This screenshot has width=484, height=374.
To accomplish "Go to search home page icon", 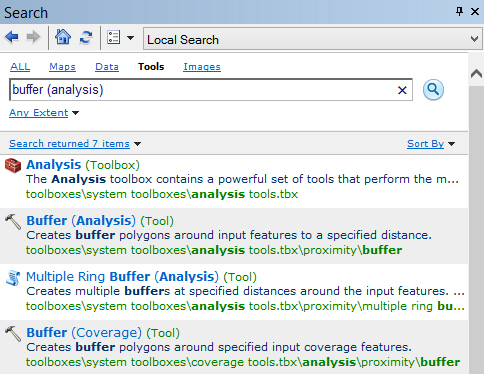I will coord(63,37).
